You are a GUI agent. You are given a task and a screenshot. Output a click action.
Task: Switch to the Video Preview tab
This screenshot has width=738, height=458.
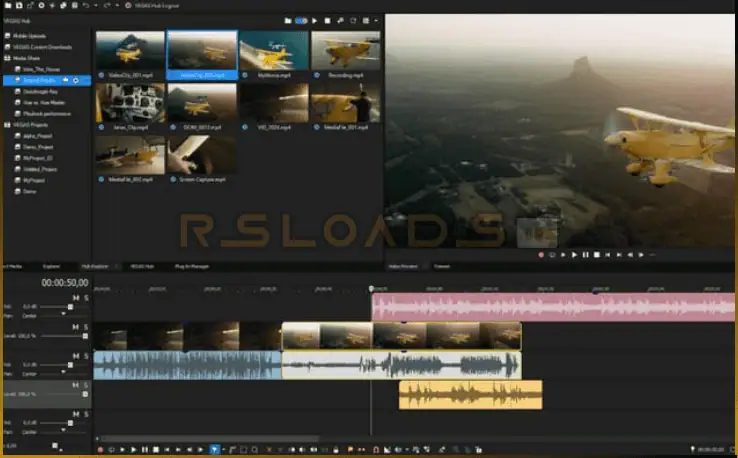click(x=403, y=266)
